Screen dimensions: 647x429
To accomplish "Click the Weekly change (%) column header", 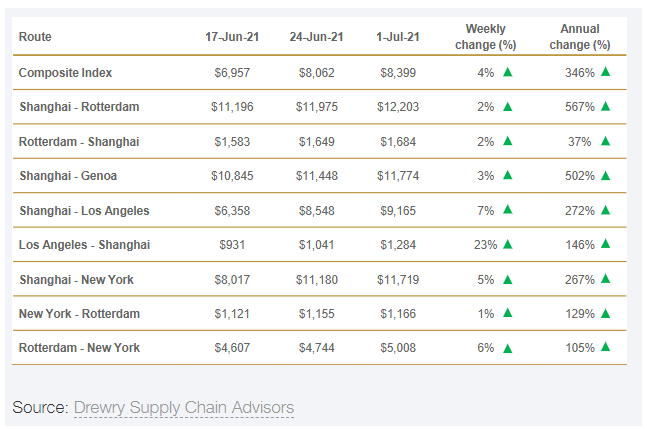I will tap(486, 37).
